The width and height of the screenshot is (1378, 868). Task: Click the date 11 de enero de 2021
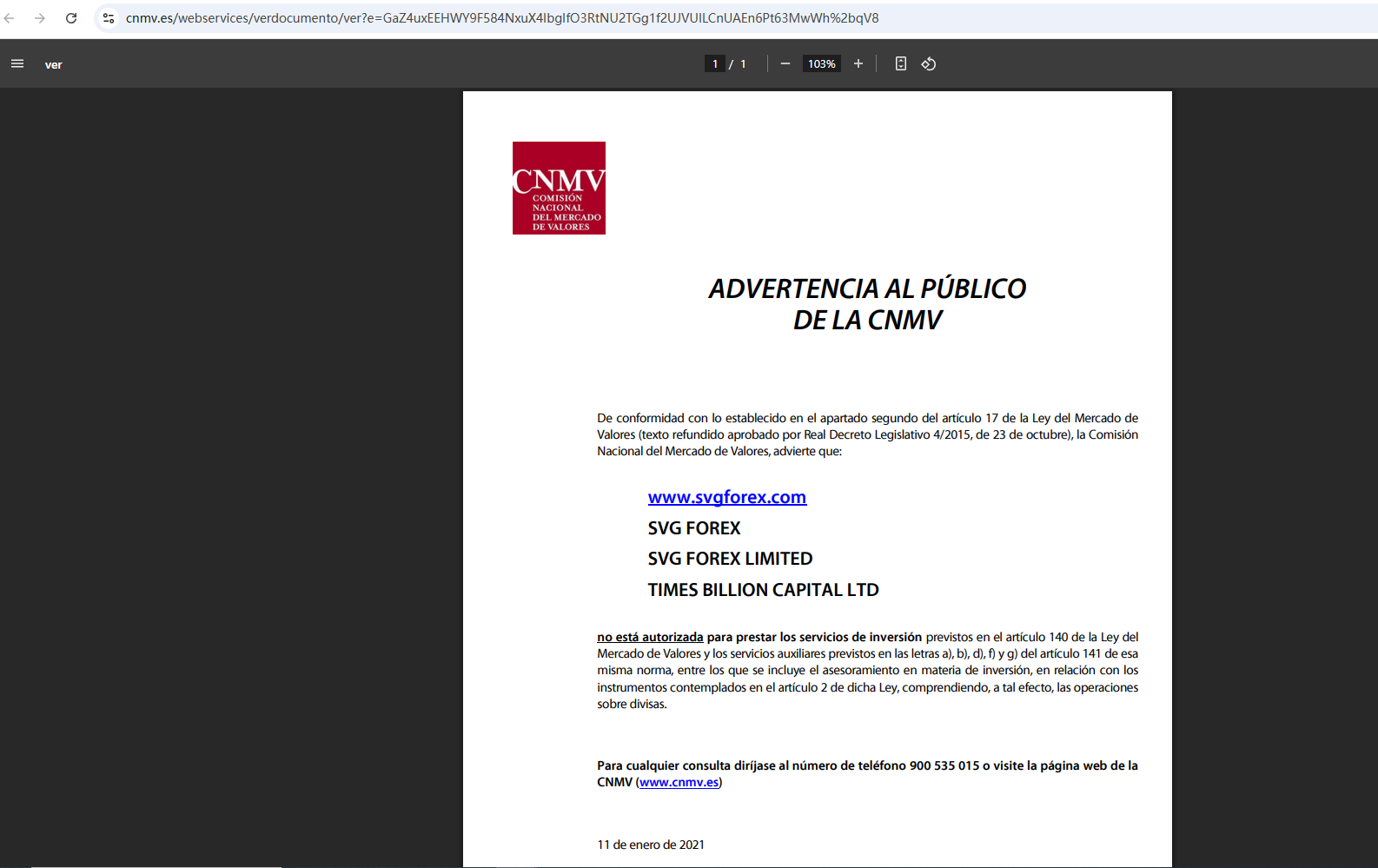[x=651, y=845]
